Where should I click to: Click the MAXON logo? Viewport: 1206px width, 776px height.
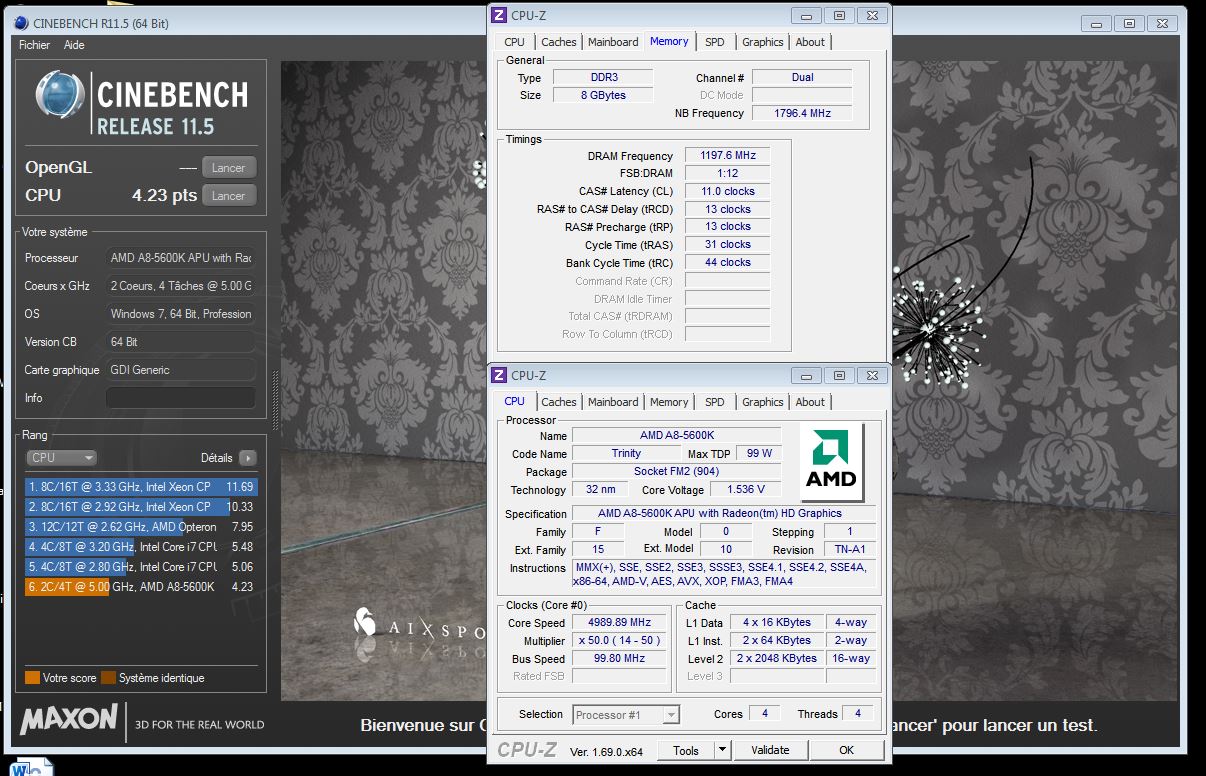pyautogui.click(x=68, y=719)
